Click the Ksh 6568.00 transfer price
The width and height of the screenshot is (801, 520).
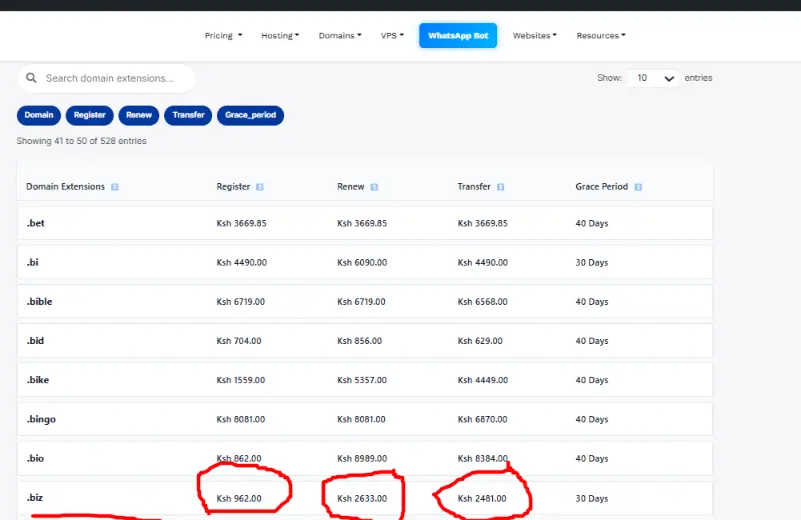pyautogui.click(x=482, y=302)
